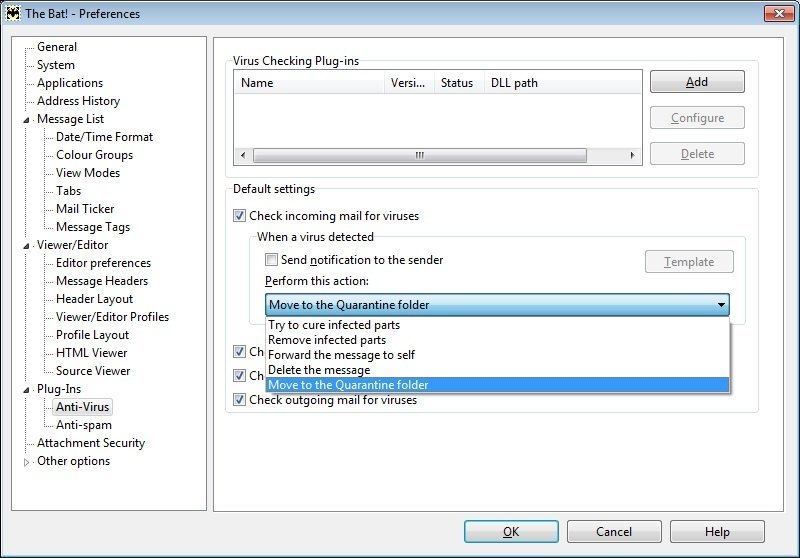Open Editor preferences page

(x=104, y=263)
